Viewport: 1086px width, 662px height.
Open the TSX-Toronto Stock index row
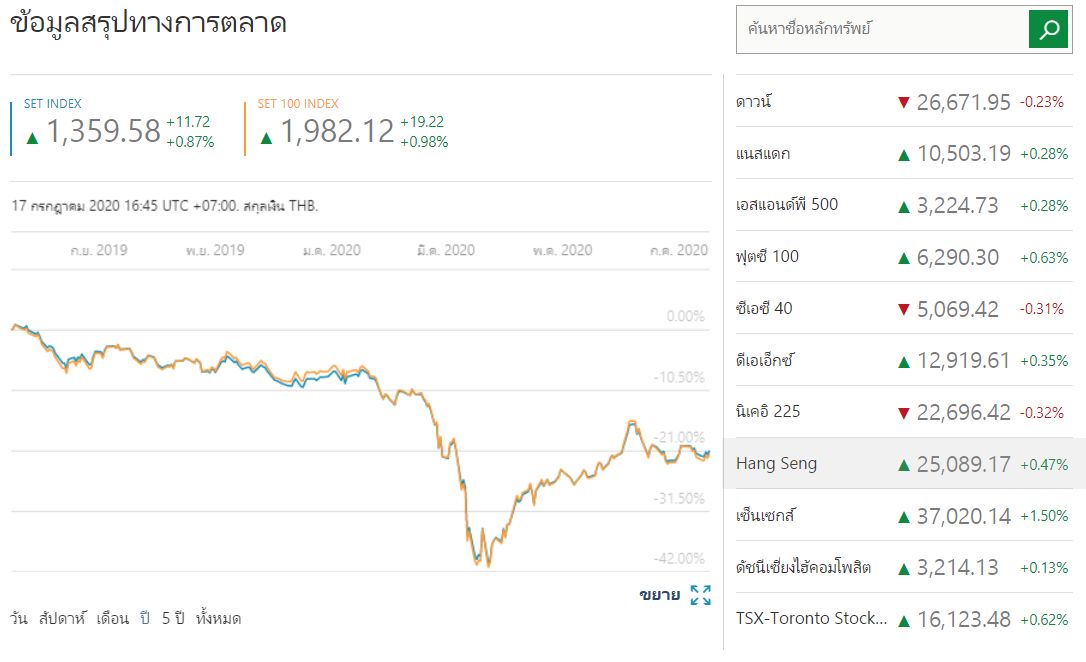pyautogui.click(x=811, y=618)
